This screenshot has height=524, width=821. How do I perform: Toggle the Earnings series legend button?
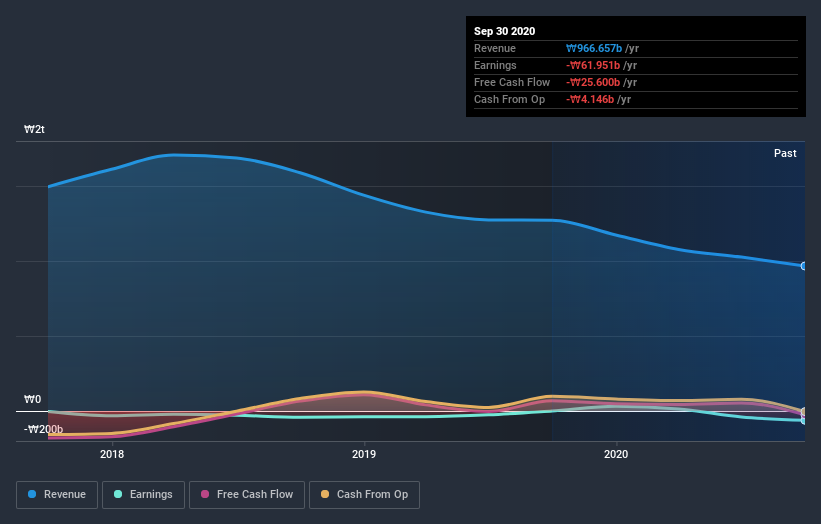[x=143, y=495]
